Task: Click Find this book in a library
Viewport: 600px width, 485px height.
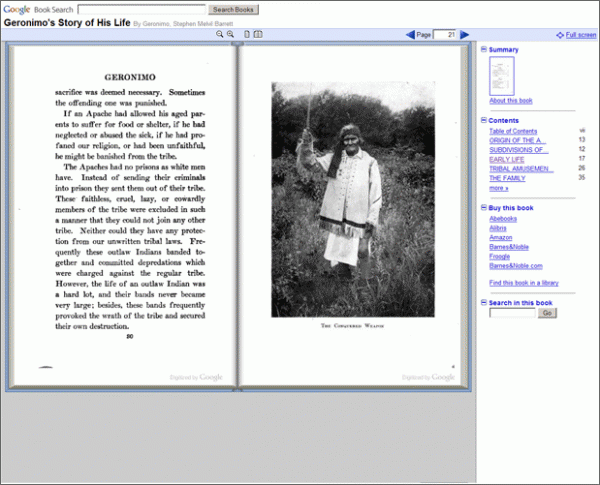Action: click(x=524, y=284)
